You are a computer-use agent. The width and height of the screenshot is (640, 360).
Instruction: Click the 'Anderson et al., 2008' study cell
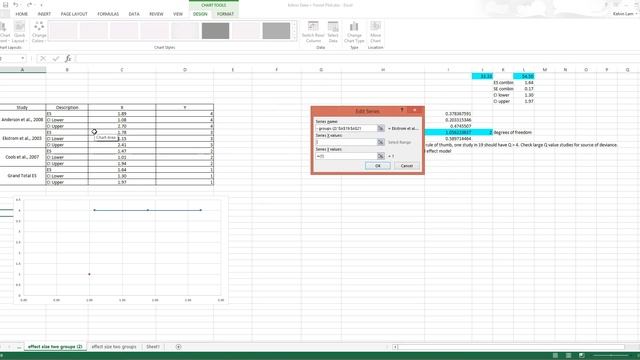click(x=22, y=120)
